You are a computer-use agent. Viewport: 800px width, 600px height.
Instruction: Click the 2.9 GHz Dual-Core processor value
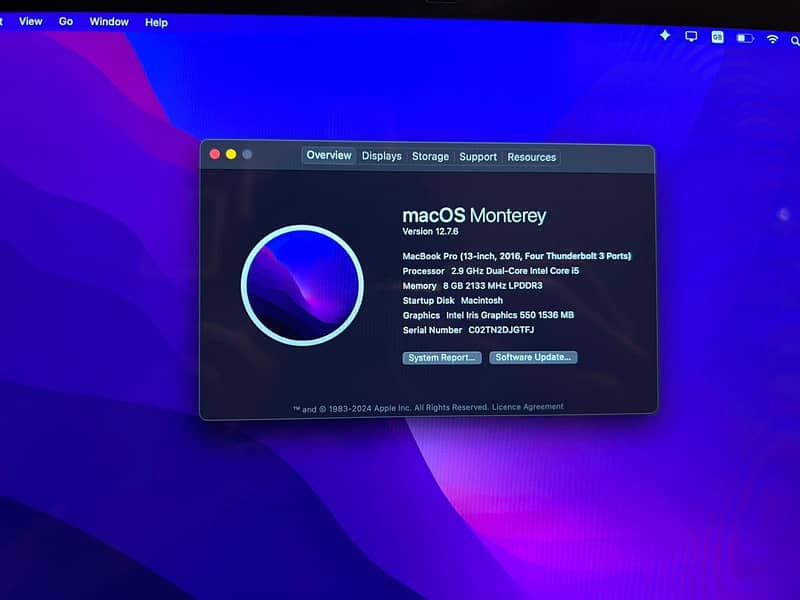point(515,271)
